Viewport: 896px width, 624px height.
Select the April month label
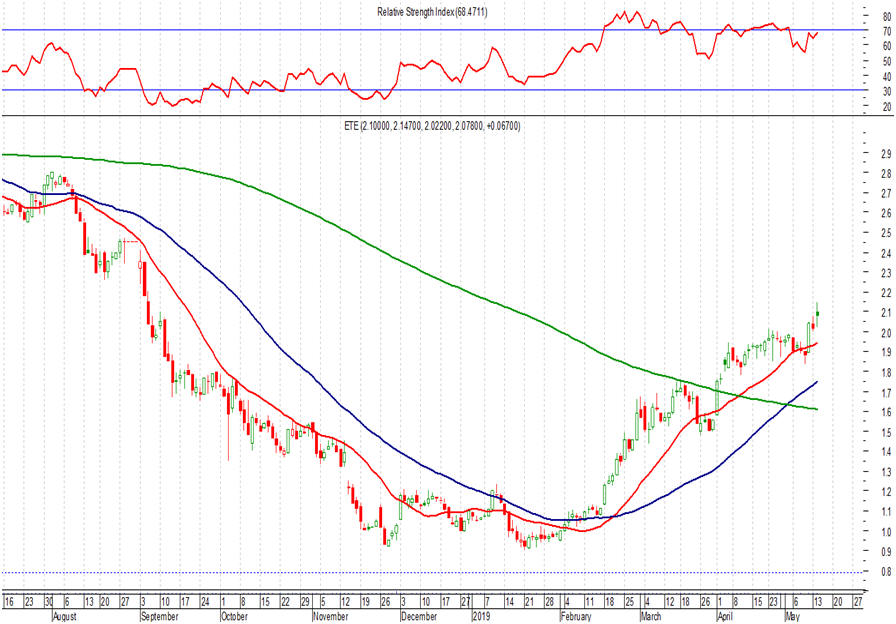pyautogui.click(x=725, y=617)
